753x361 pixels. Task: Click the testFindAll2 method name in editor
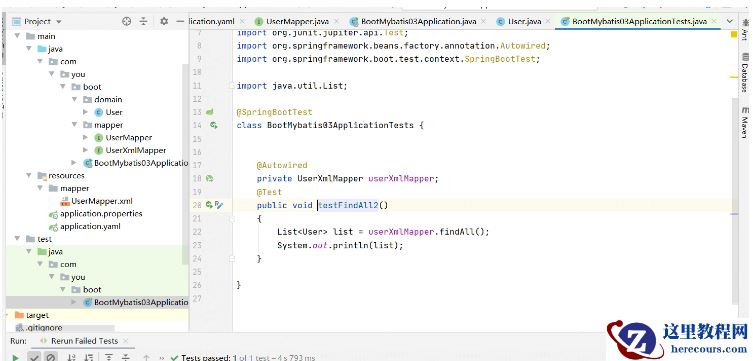pos(348,205)
